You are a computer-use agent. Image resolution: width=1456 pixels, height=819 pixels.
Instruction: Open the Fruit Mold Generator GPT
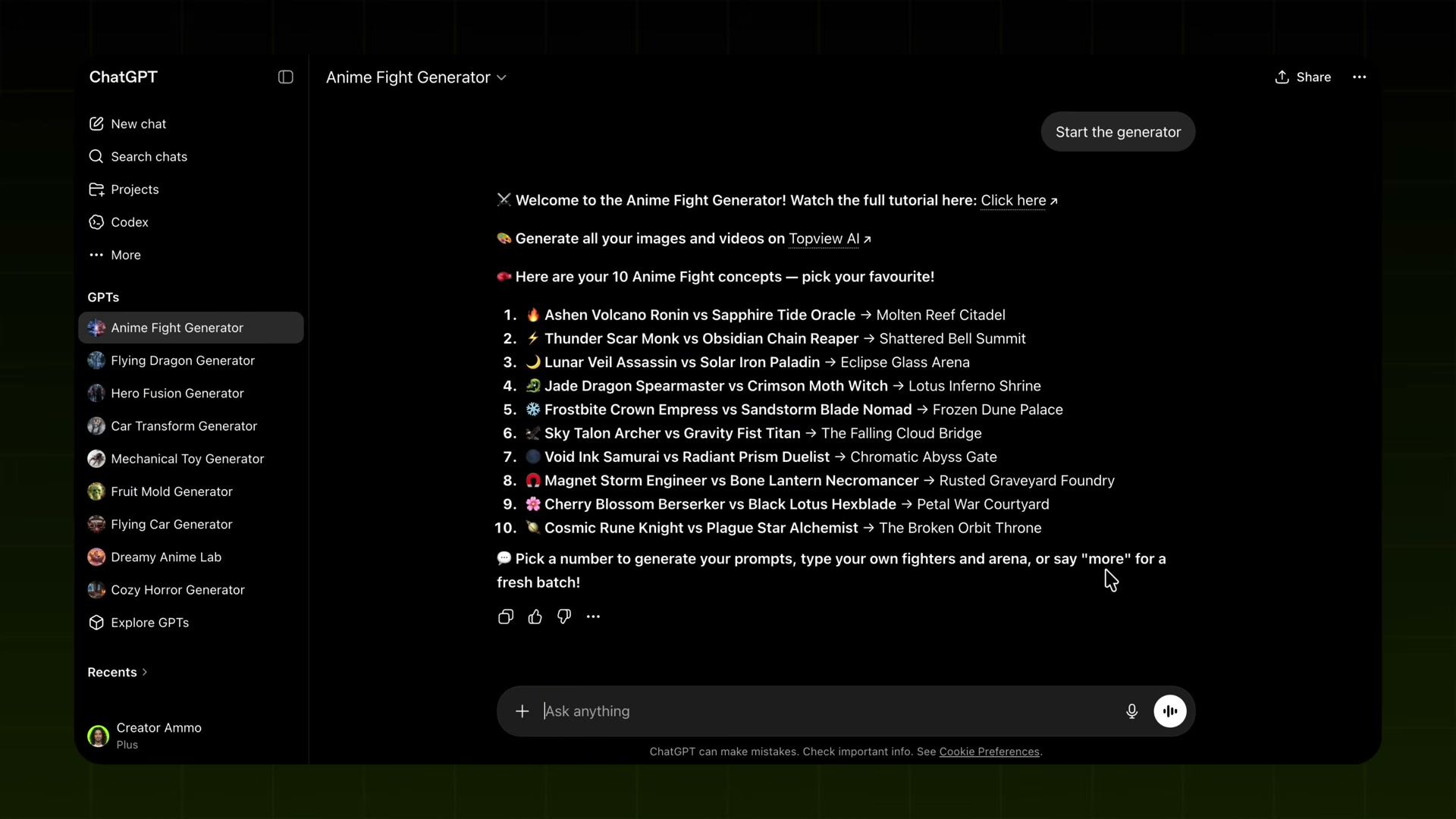[191, 491]
